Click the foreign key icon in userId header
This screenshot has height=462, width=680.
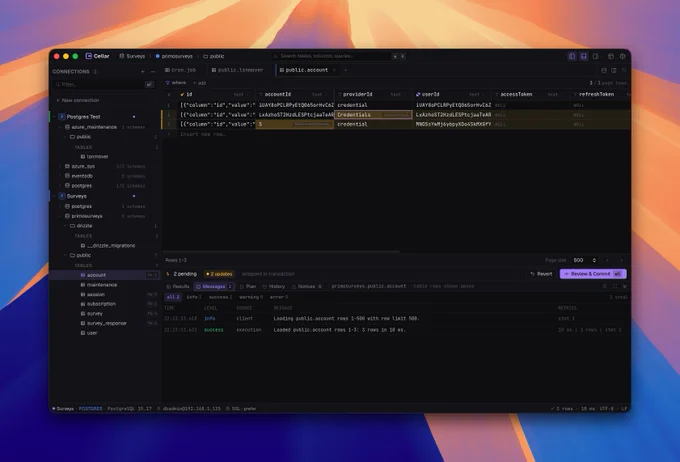[x=418, y=94]
